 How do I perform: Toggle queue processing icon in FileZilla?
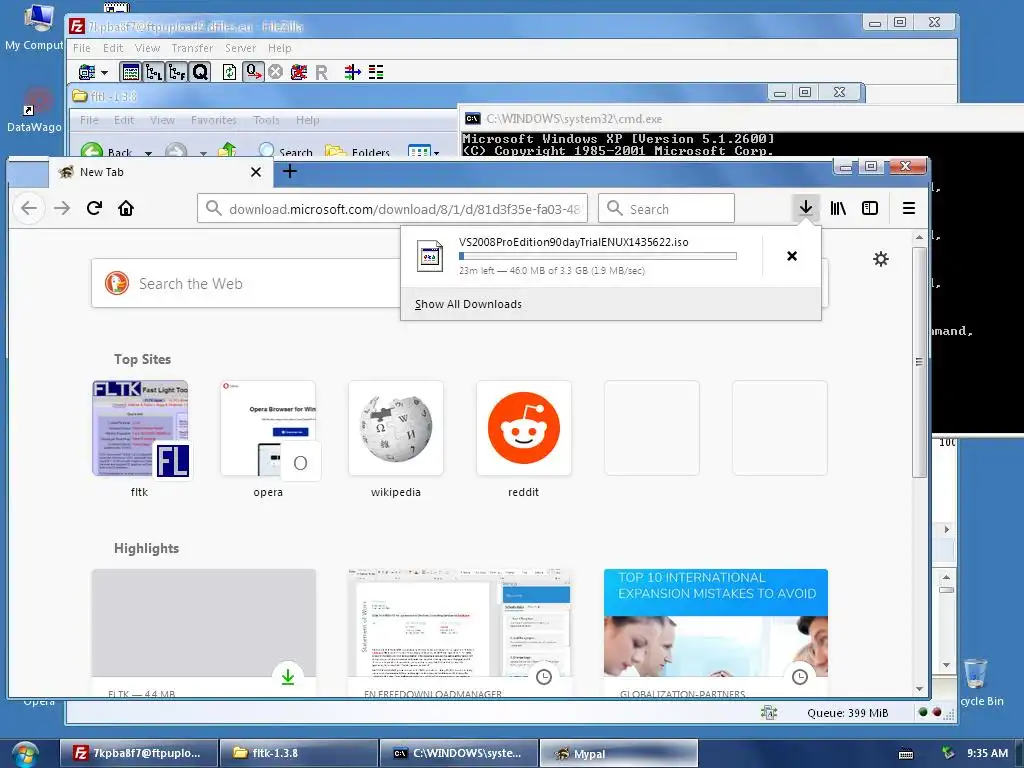click(253, 72)
